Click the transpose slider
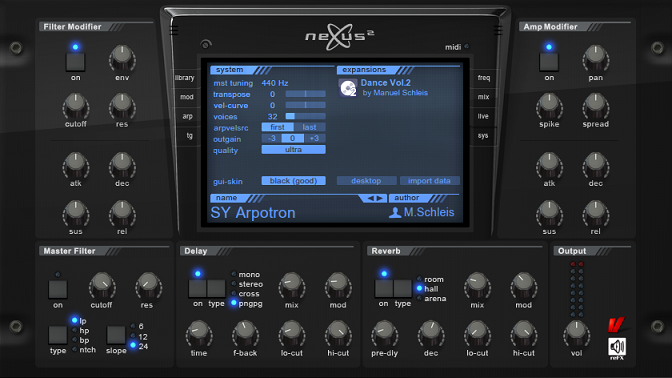Image resolution: width=672 pixels, height=378 pixels. 306,94
